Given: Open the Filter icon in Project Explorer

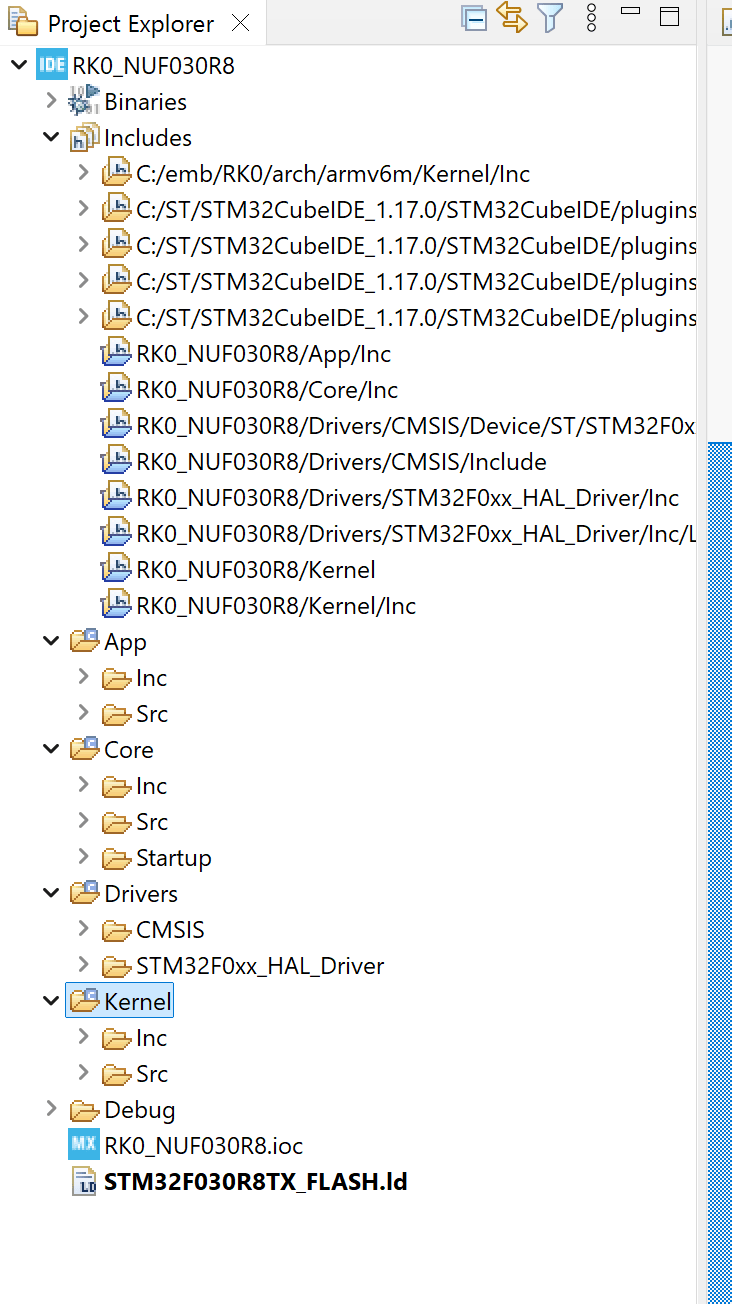Looking at the screenshot, I should point(551,18).
